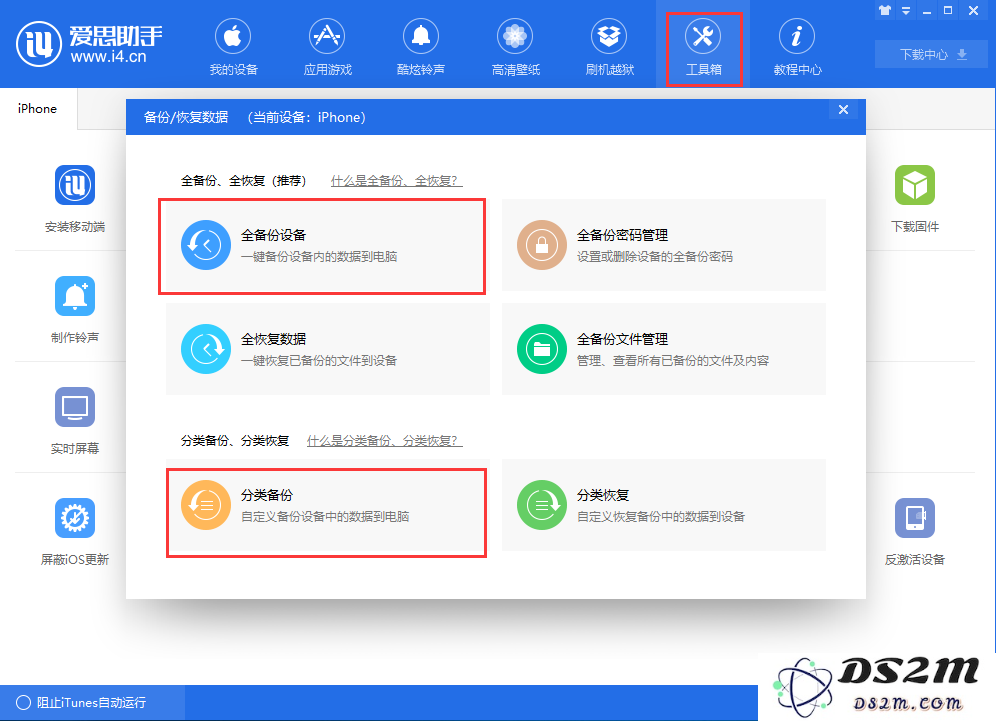Click description 设置或删除设备的全备份密码

coord(655,257)
